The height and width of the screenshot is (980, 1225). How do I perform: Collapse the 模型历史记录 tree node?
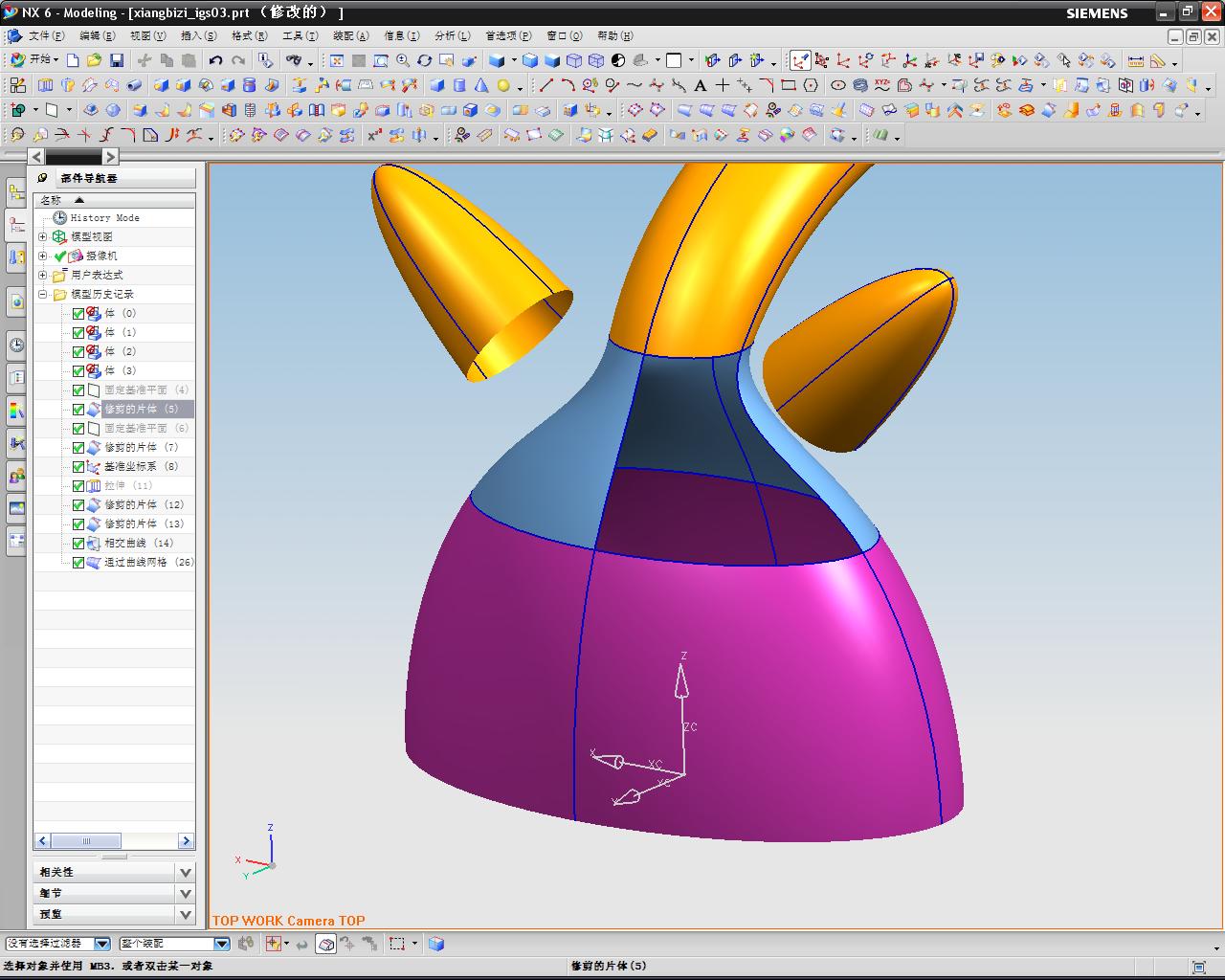tap(42, 294)
